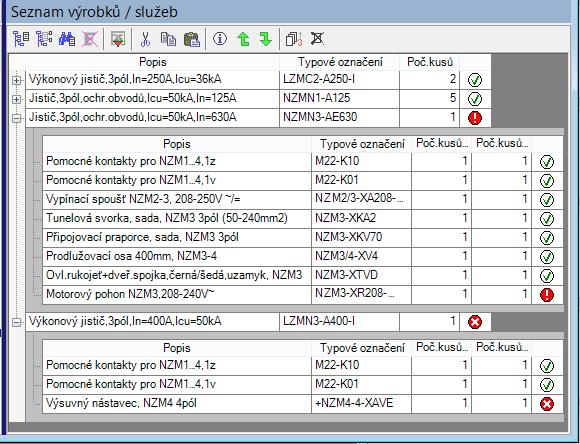Viewport: 580px width, 444px height.
Task: Select cell NZMN3-AE630
Action: pyautogui.click(x=339, y=118)
